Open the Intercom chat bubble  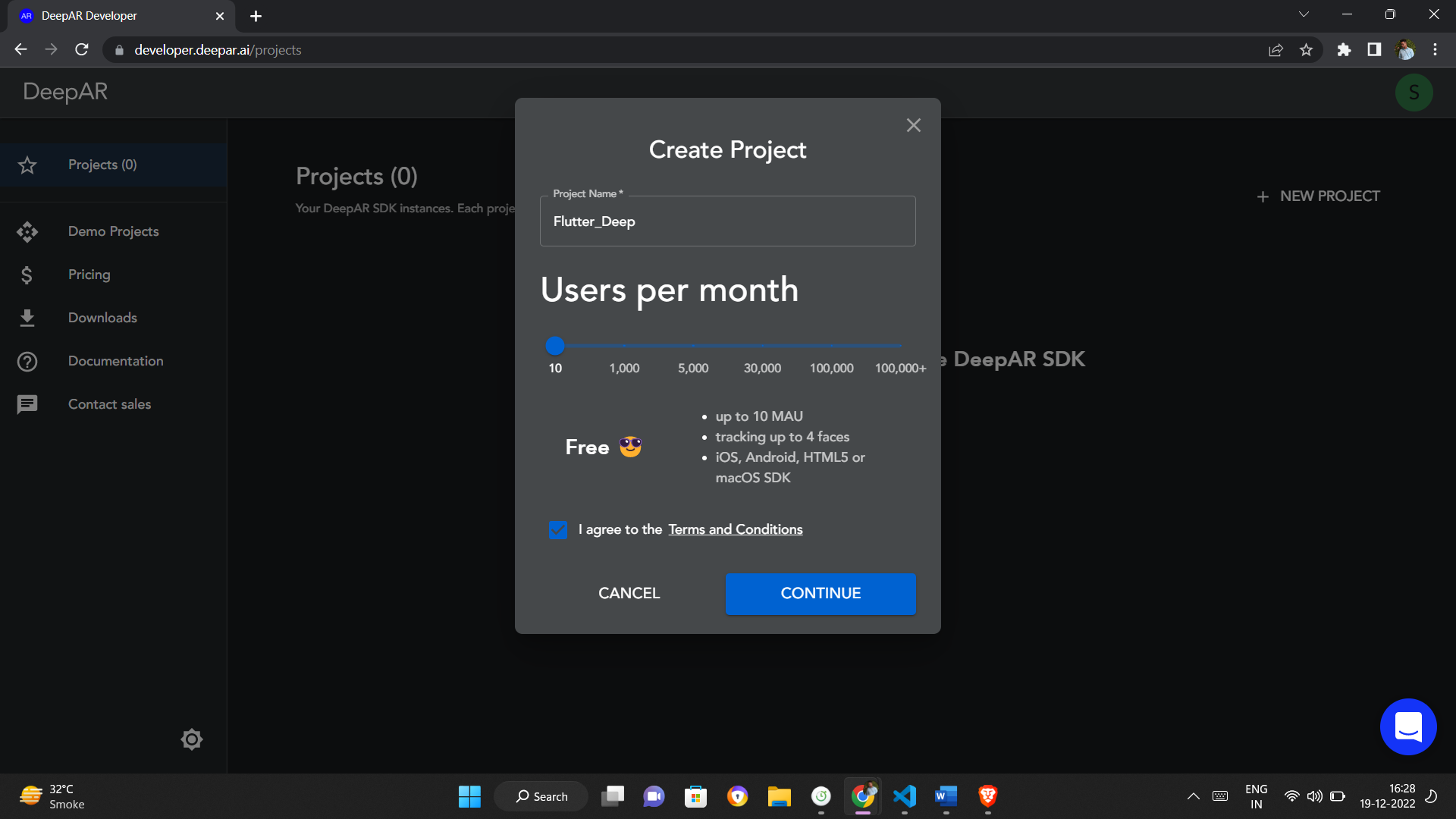pyautogui.click(x=1408, y=726)
